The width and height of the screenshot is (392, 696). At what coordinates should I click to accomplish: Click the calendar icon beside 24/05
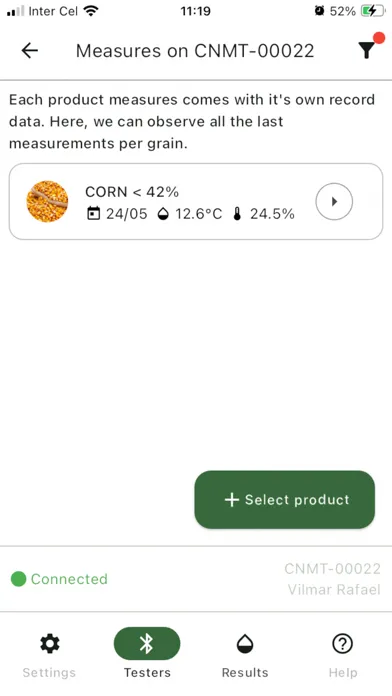click(x=93, y=214)
